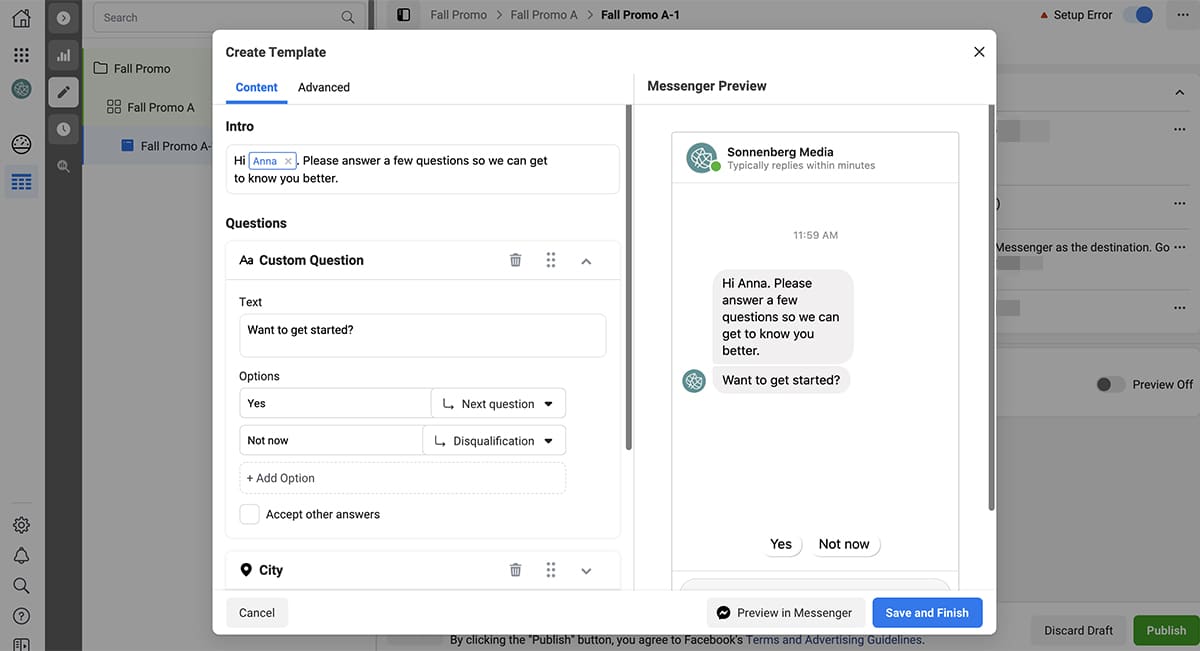This screenshot has width=1200, height=651.
Task: Select the Content tab
Action: click(x=256, y=87)
